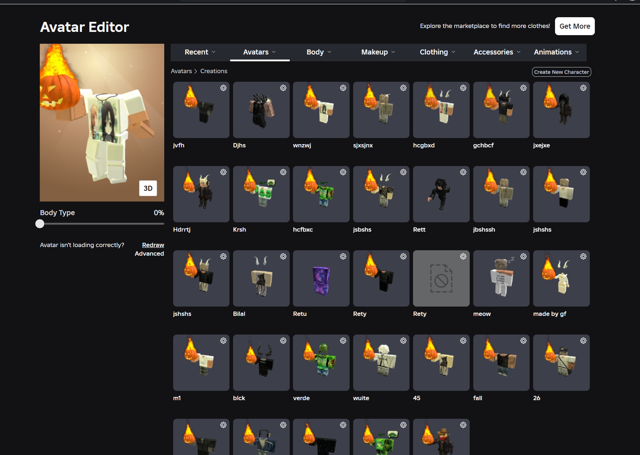The width and height of the screenshot is (640, 455).
Task: Open settings gear on Rett avatar
Action: 463,172
